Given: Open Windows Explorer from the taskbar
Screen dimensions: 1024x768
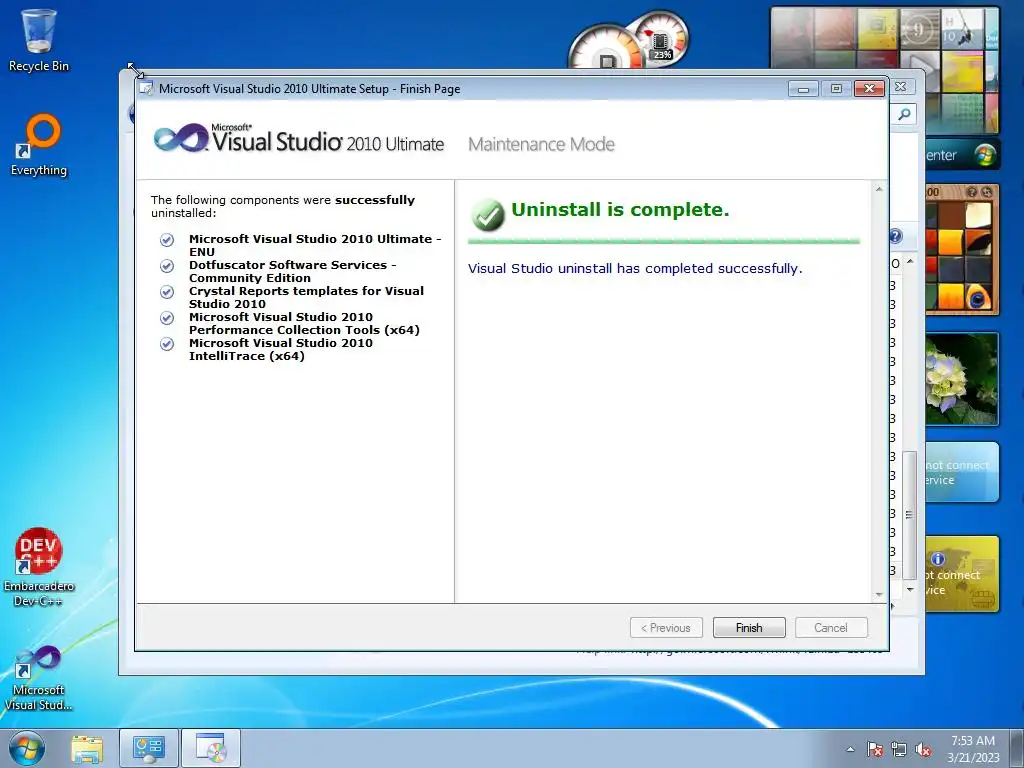Looking at the screenshot, I should (87, 748).
